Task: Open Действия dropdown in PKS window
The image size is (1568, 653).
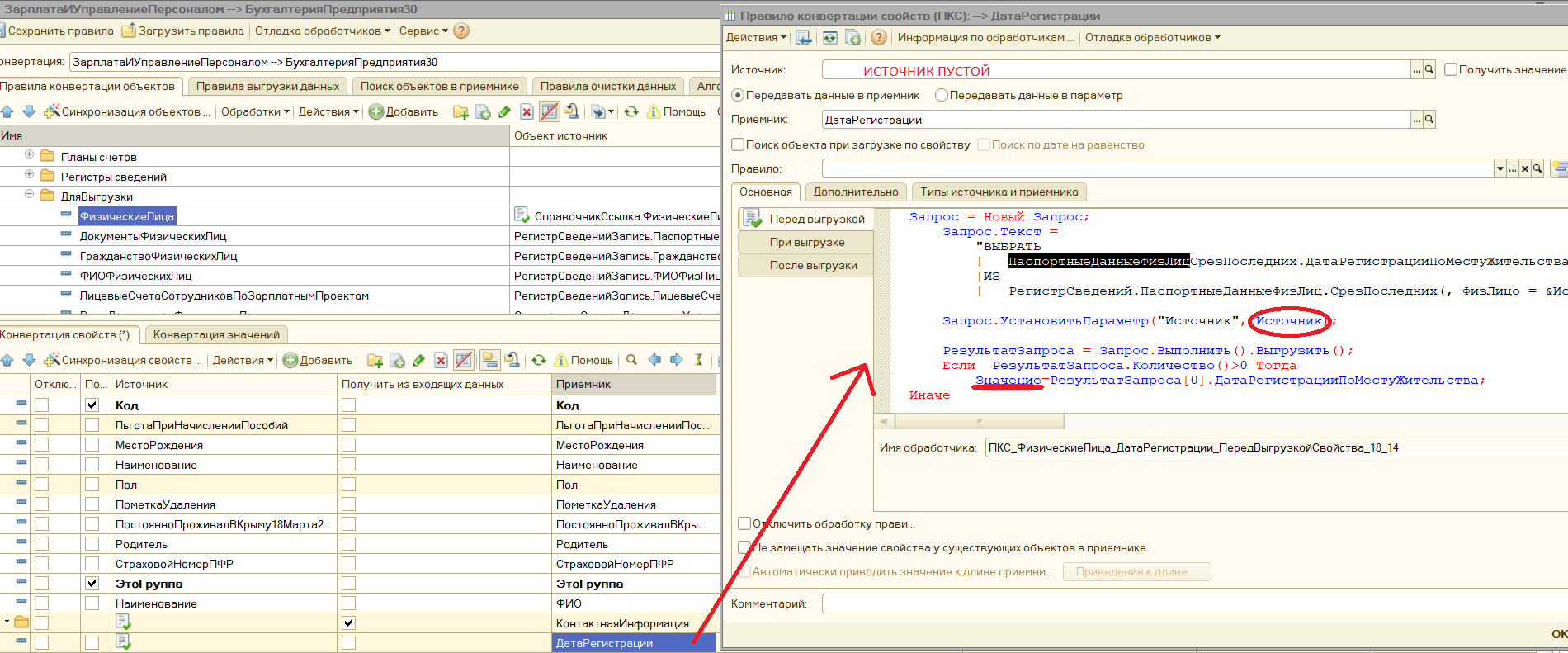Action: [x=756, y=37]
